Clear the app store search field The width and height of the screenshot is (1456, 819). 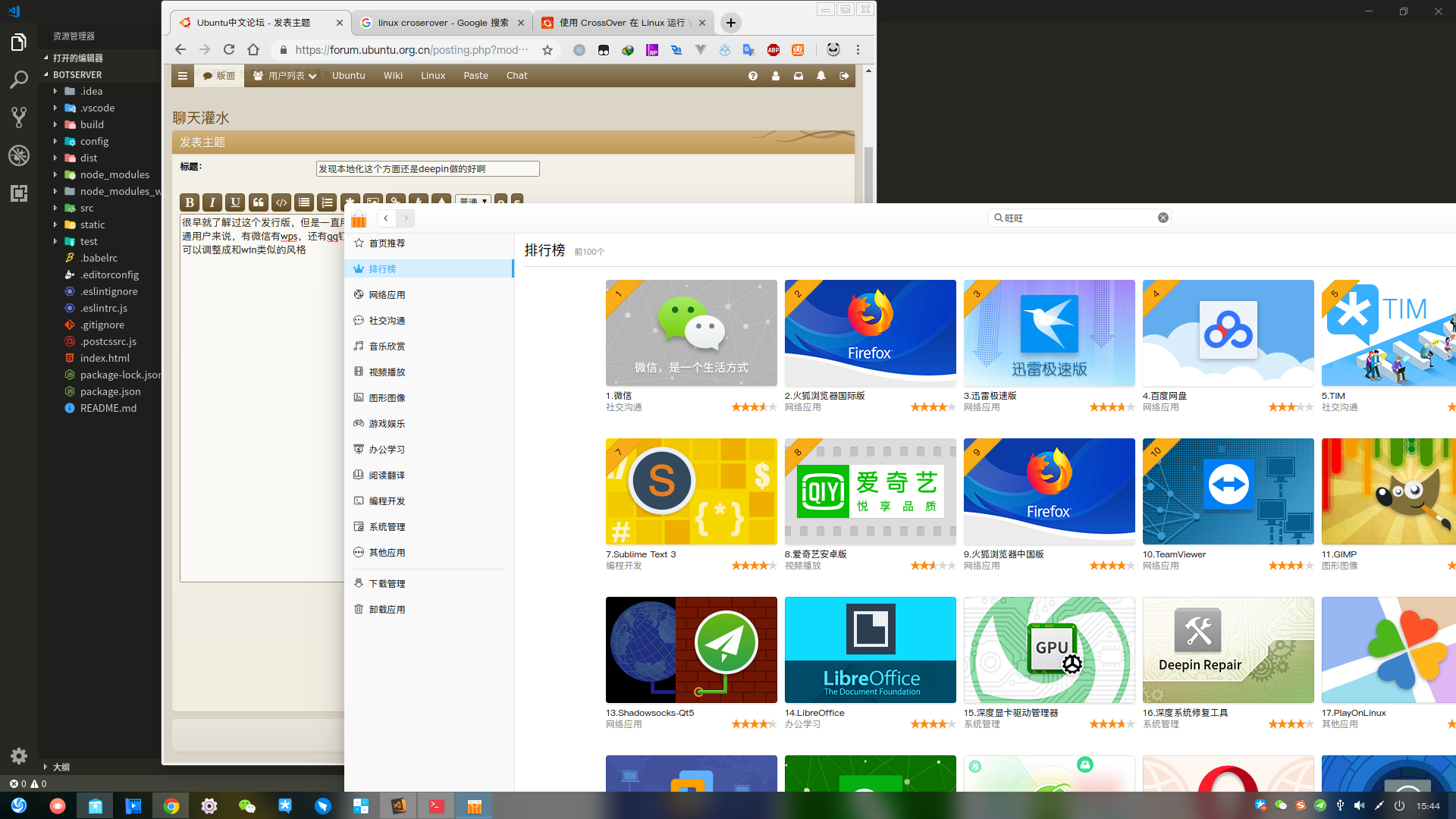tap(1163, 218)
